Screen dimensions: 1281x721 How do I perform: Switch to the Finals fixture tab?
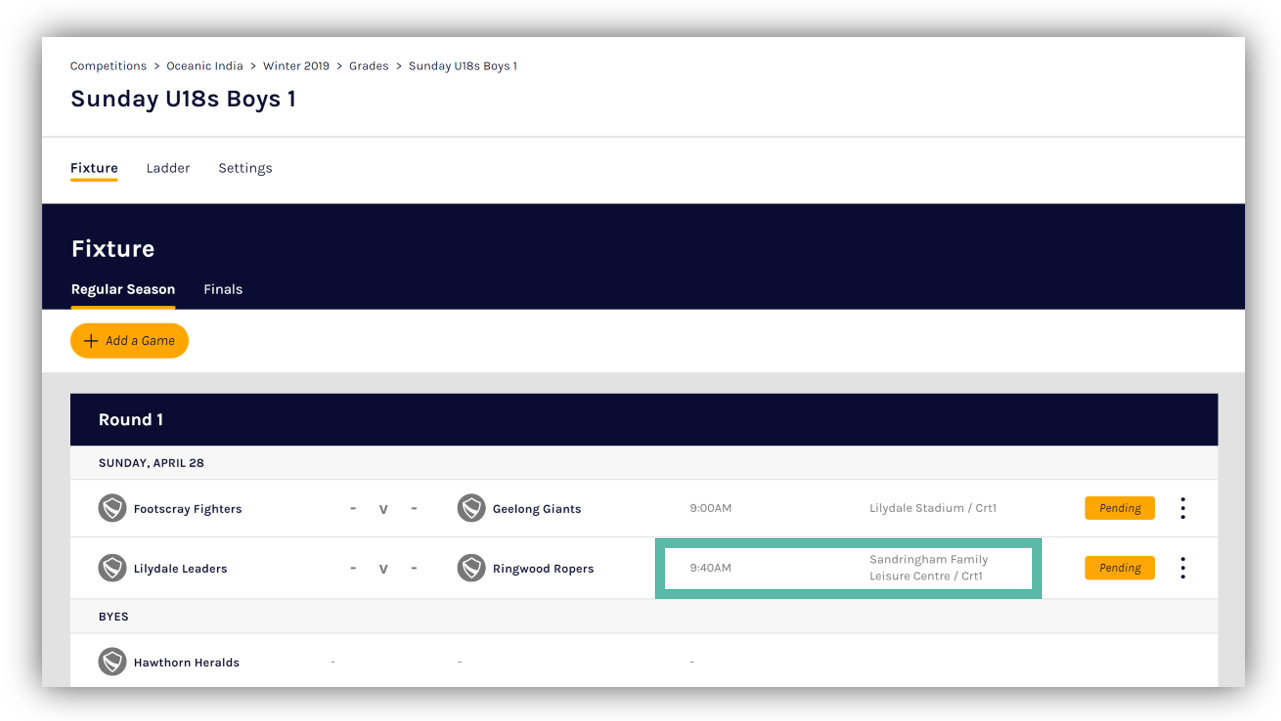223,289
